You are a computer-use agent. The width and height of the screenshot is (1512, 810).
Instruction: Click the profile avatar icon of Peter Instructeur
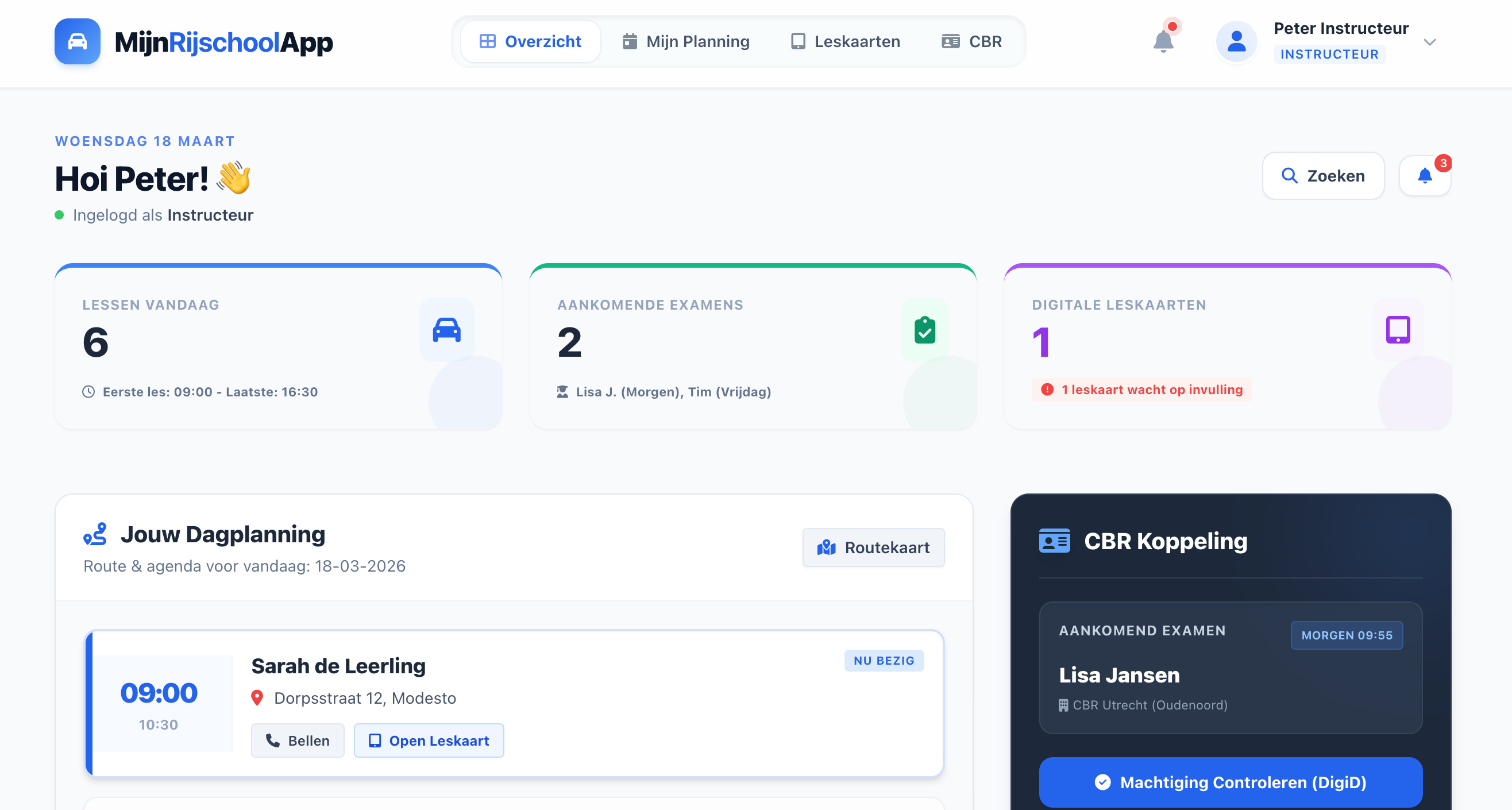tap(1237, 41)
